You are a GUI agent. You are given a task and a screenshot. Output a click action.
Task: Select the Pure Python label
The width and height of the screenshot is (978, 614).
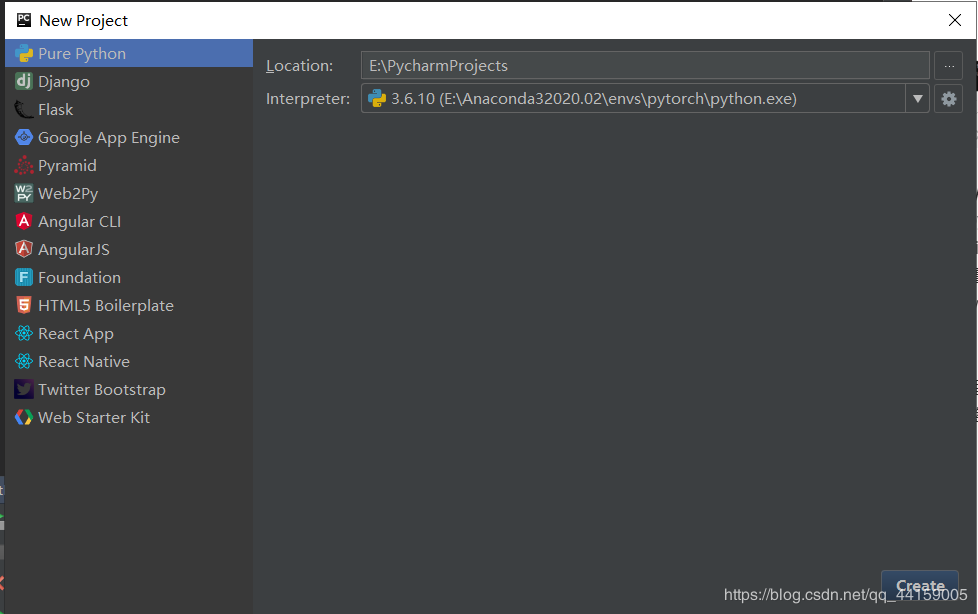82,54
